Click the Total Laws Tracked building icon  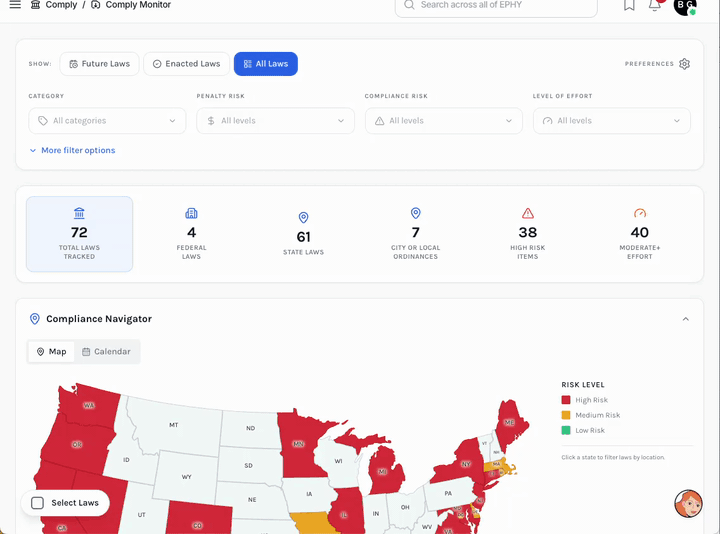(x=79, y=213)
